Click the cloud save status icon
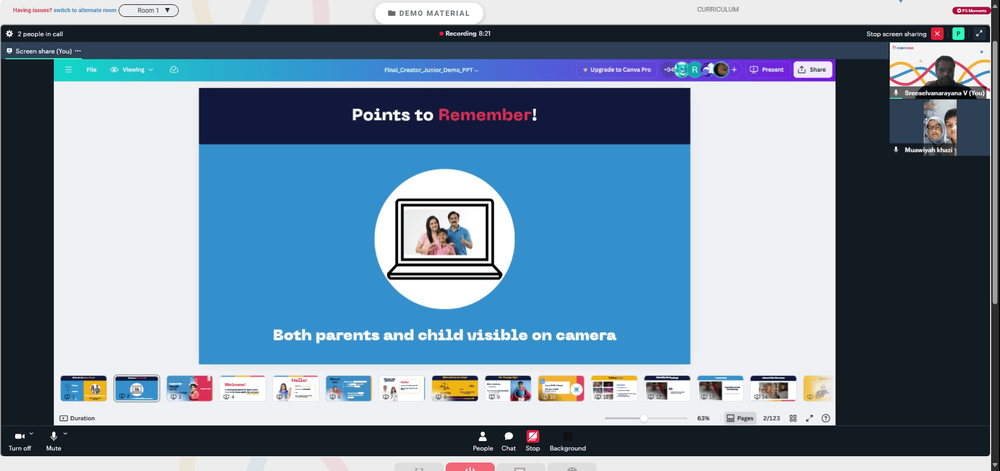This screenshot has height=471, width=1000. (x=174, y=69)
